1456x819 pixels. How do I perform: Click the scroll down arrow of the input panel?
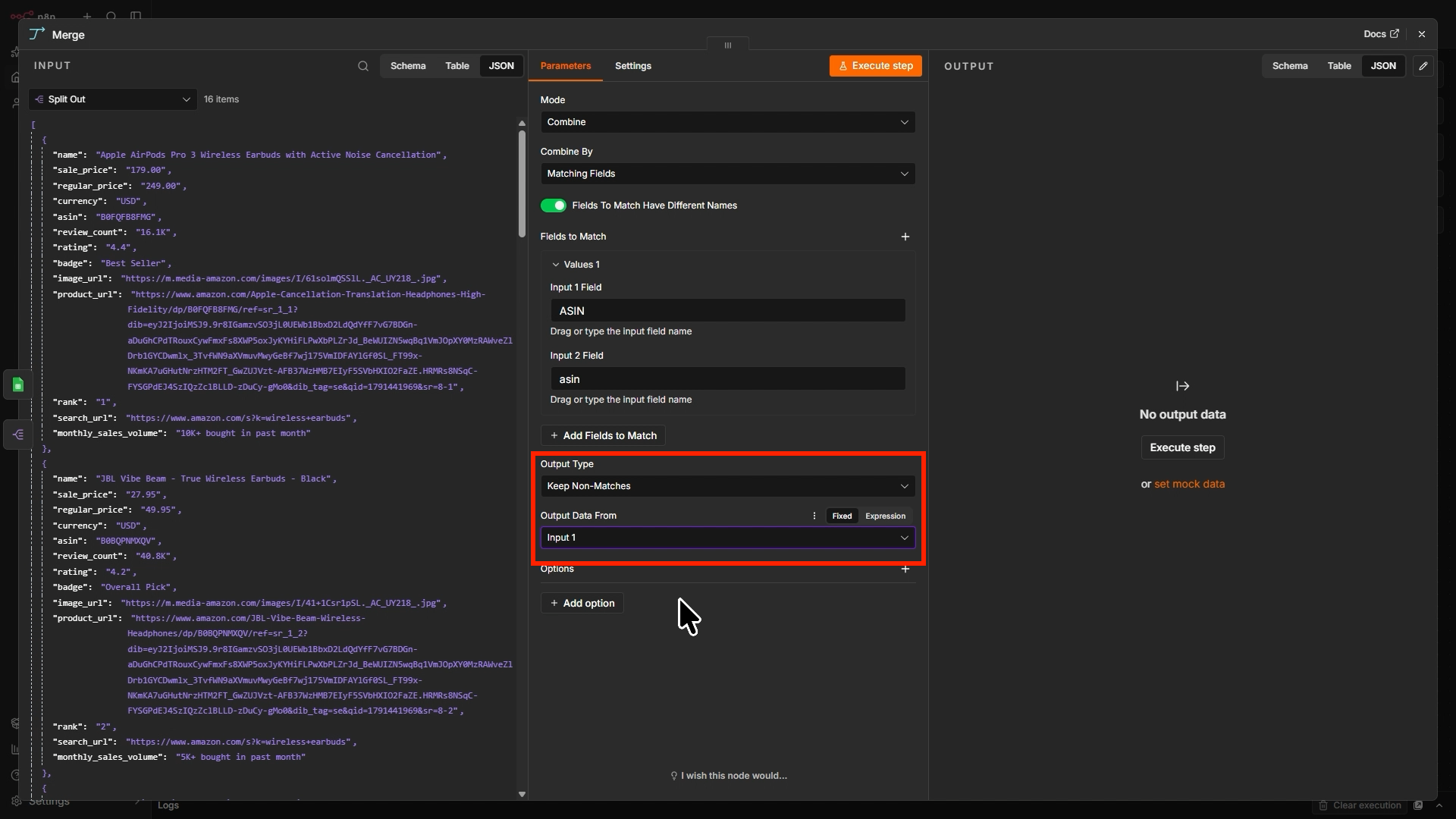[522, 794]
